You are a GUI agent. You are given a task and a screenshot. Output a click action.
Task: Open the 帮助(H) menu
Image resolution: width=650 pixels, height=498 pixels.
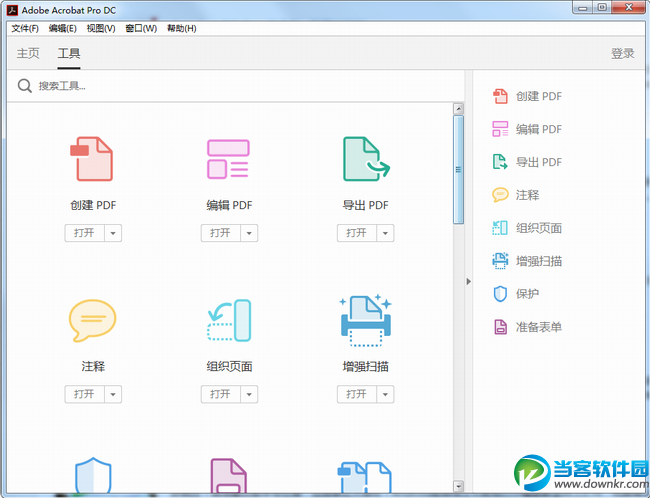pos(182,29)
